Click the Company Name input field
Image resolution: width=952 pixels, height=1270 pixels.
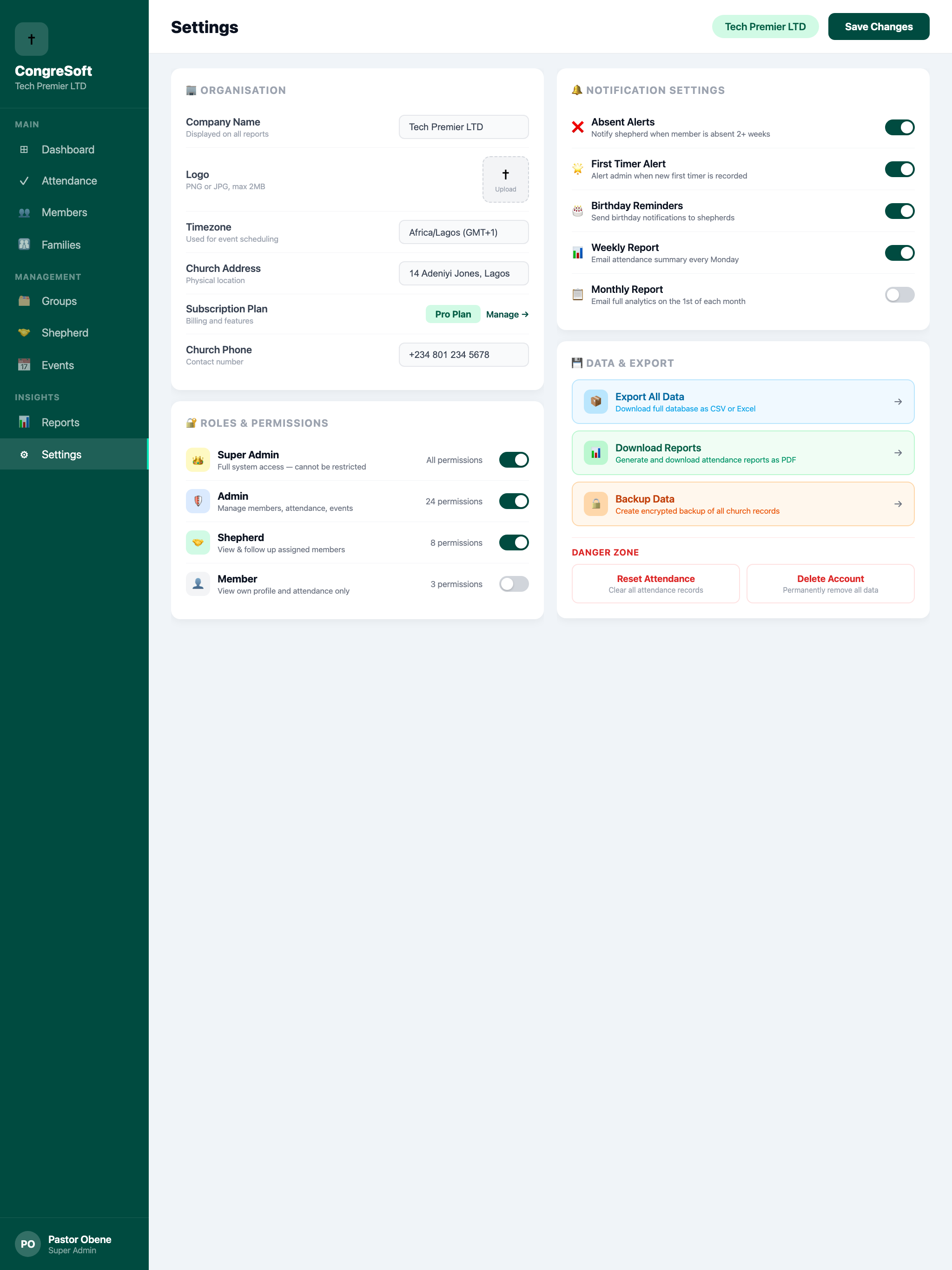463,127
